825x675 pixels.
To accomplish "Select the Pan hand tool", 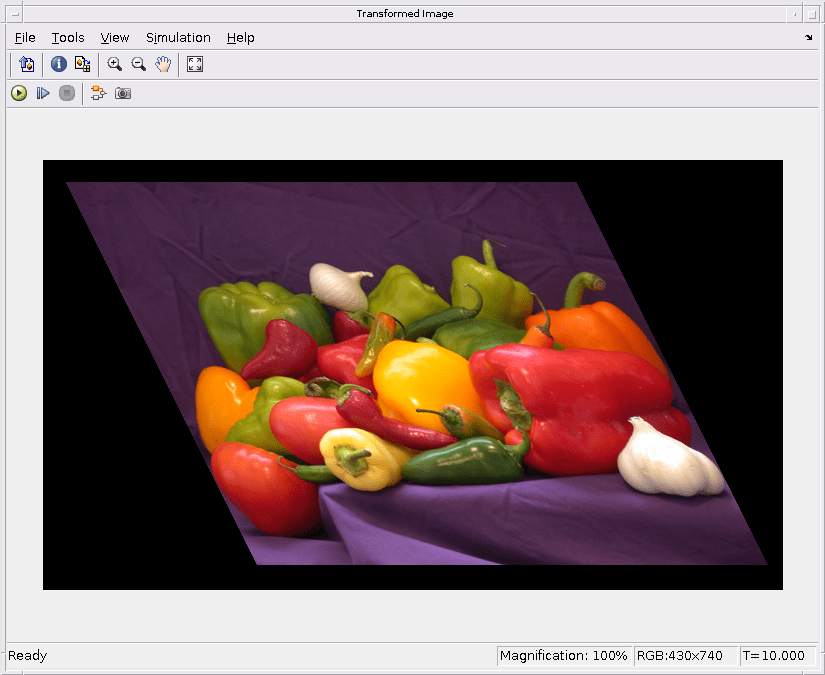I will [x=163, y=64].
